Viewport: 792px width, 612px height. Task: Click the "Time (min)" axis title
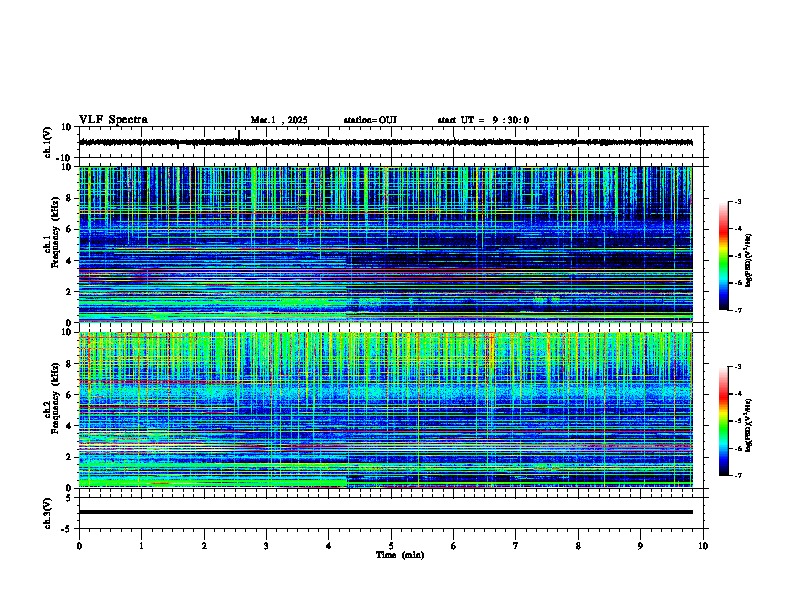click(400, 555)
